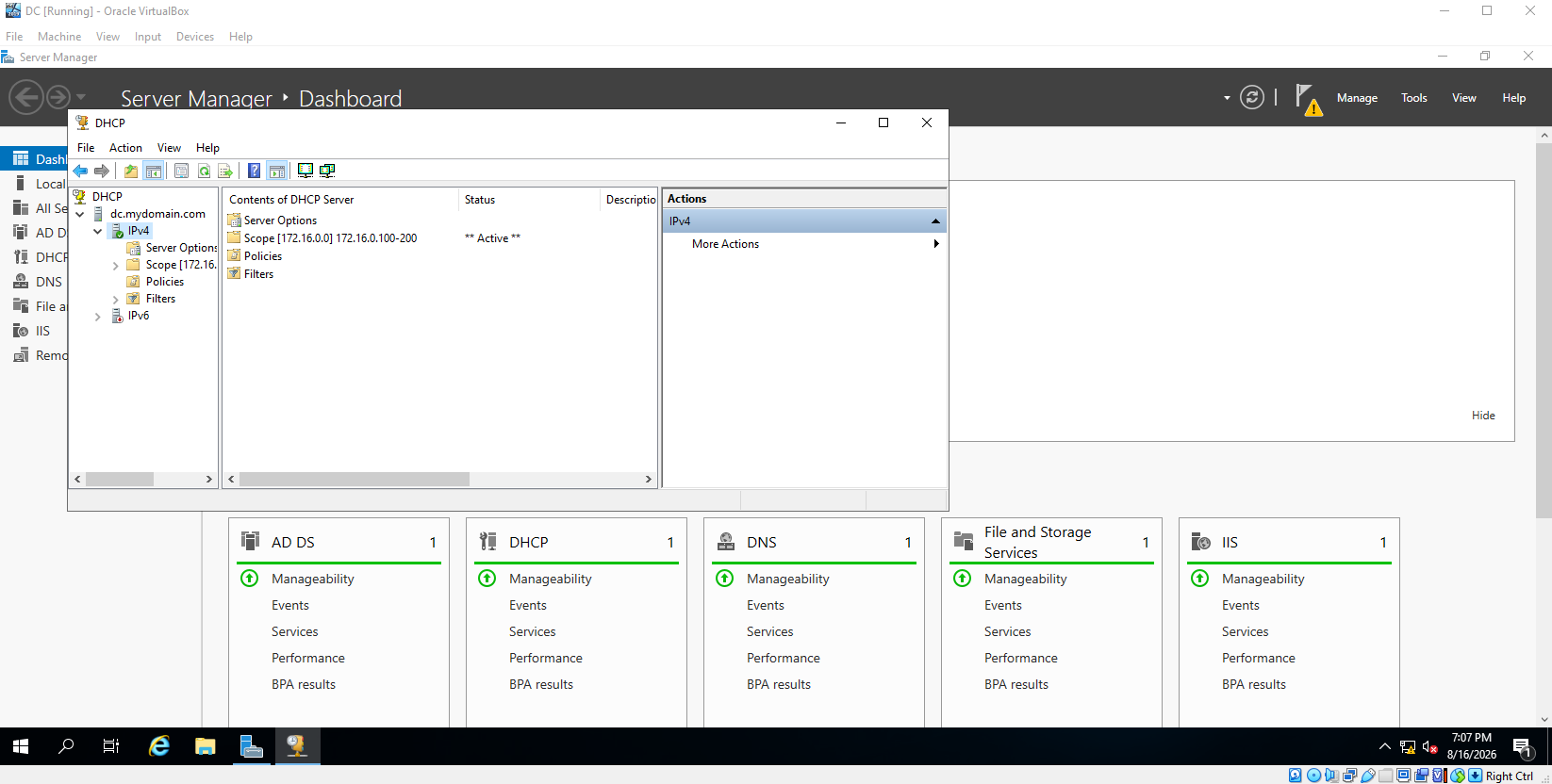This screenshot has height=784, width=1552.
Task: Select Filters row in contents list
Action: click(251, 274)
